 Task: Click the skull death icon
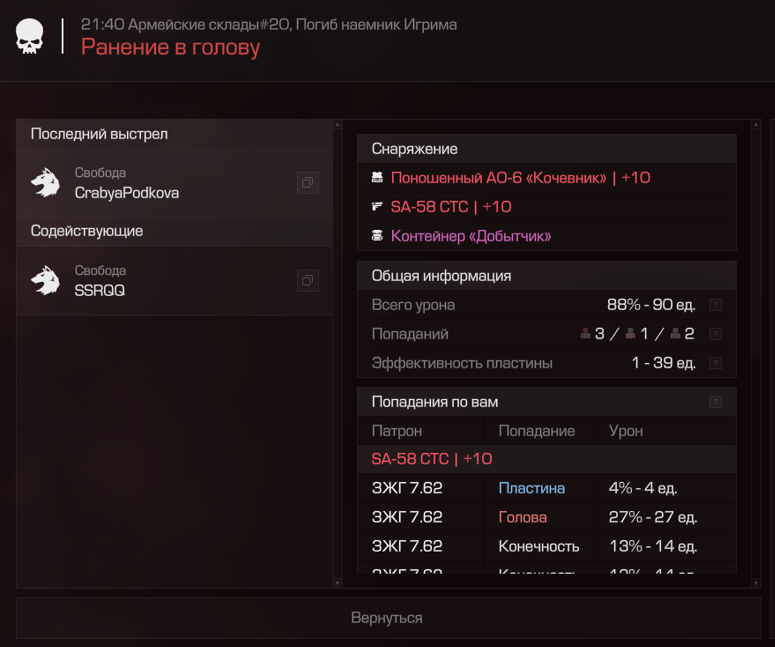click(30, 36)
